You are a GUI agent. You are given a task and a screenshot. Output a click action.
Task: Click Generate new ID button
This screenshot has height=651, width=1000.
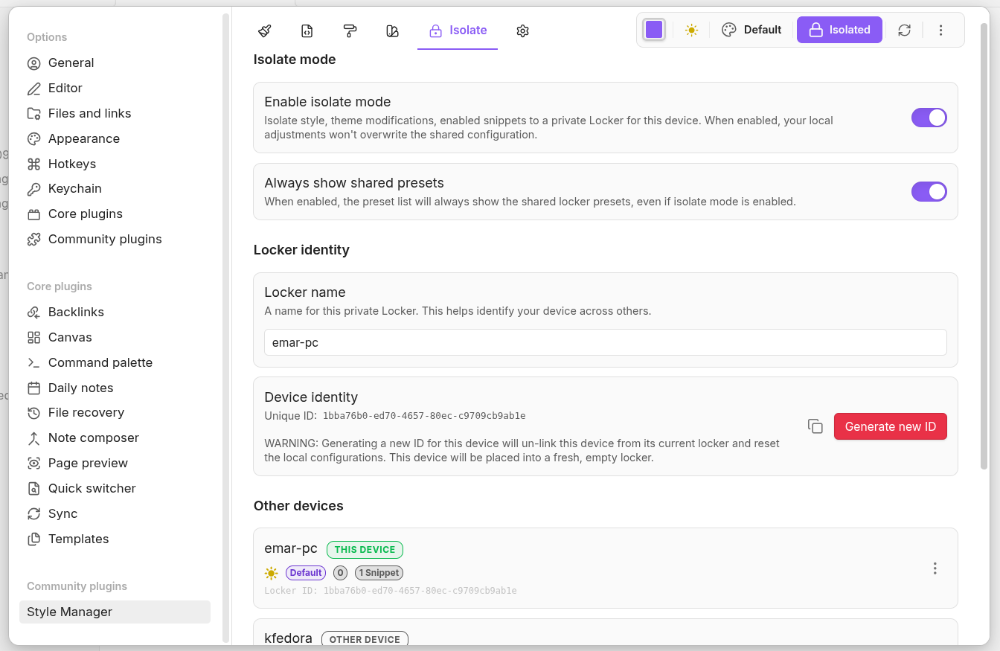pyautogui.click(x=890, y=427)
